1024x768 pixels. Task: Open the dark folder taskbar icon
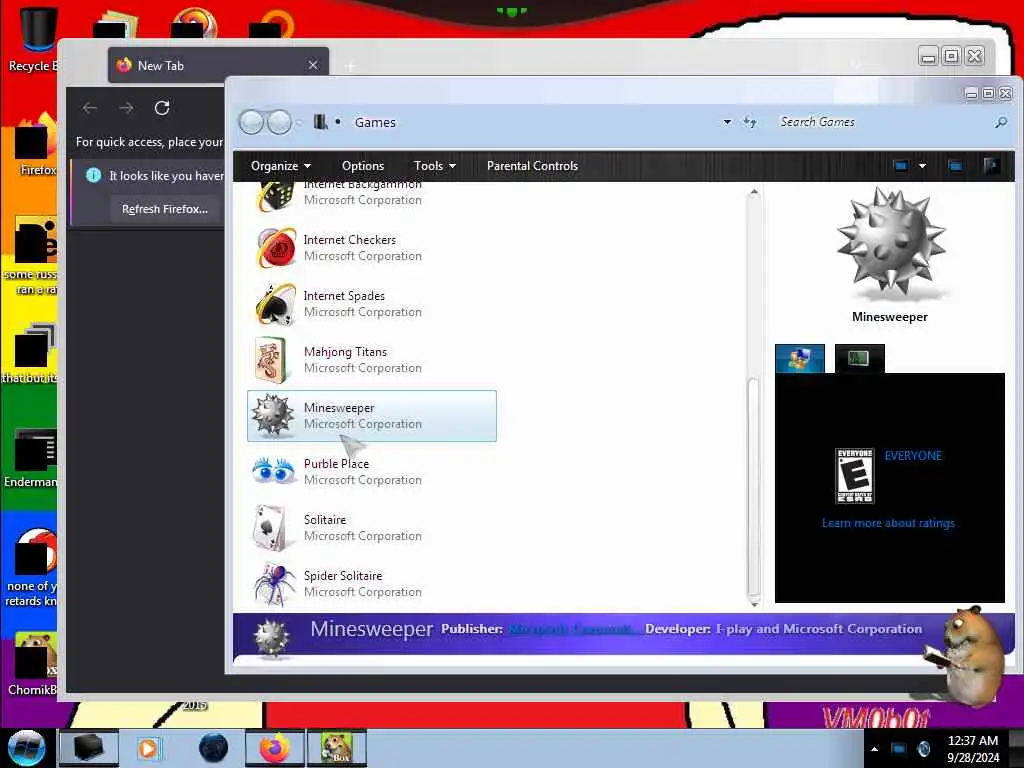point(89,748)
